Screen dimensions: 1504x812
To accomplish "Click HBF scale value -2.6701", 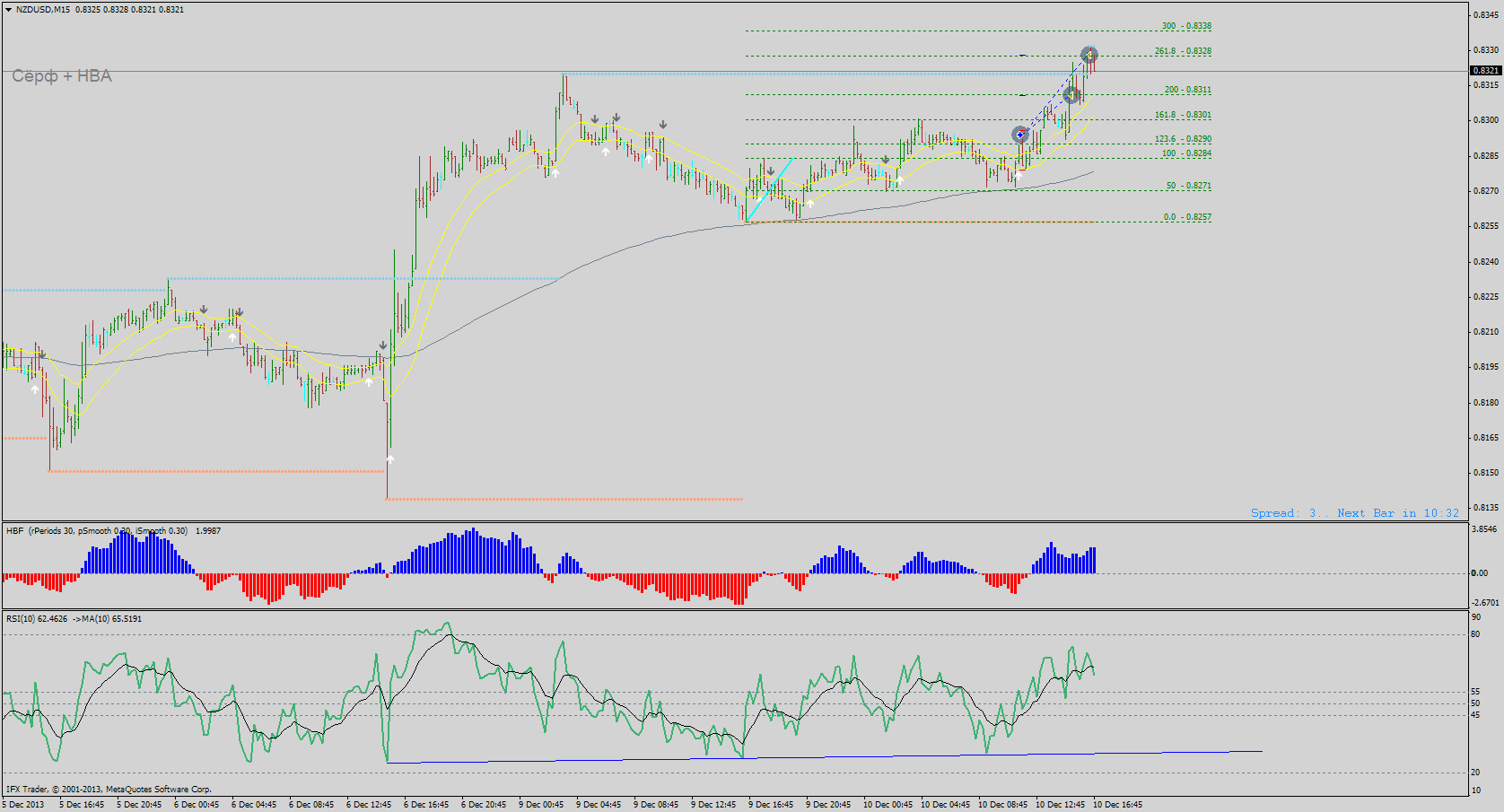I will (1485, 603).
